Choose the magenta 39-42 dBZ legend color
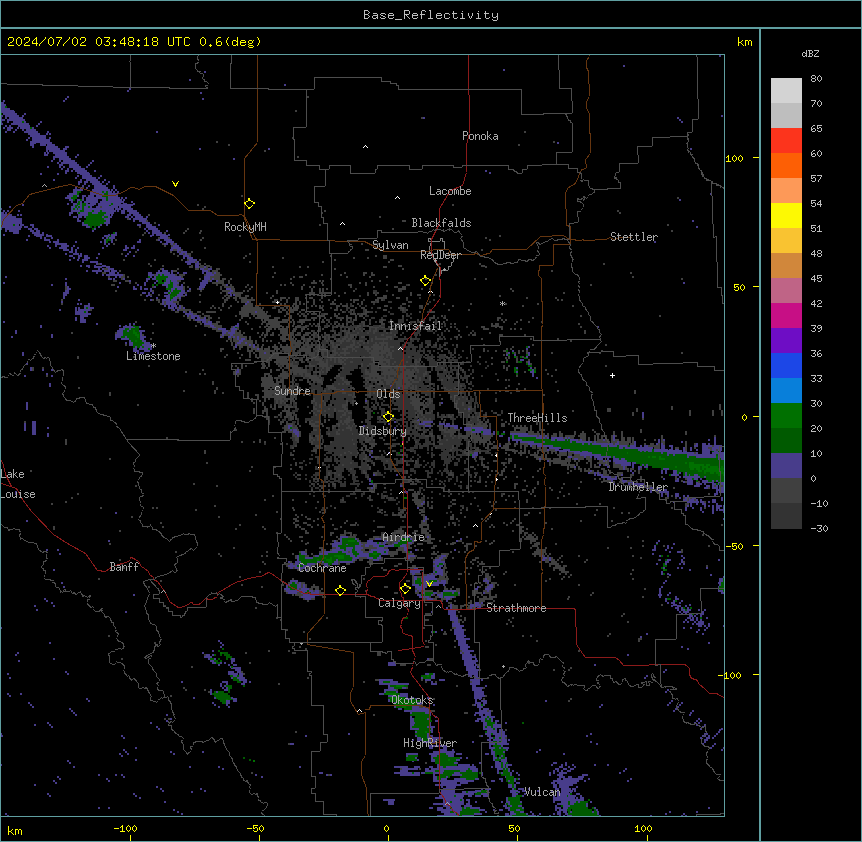This screenshot has height=842, width=862. click(x=786, y=315)
